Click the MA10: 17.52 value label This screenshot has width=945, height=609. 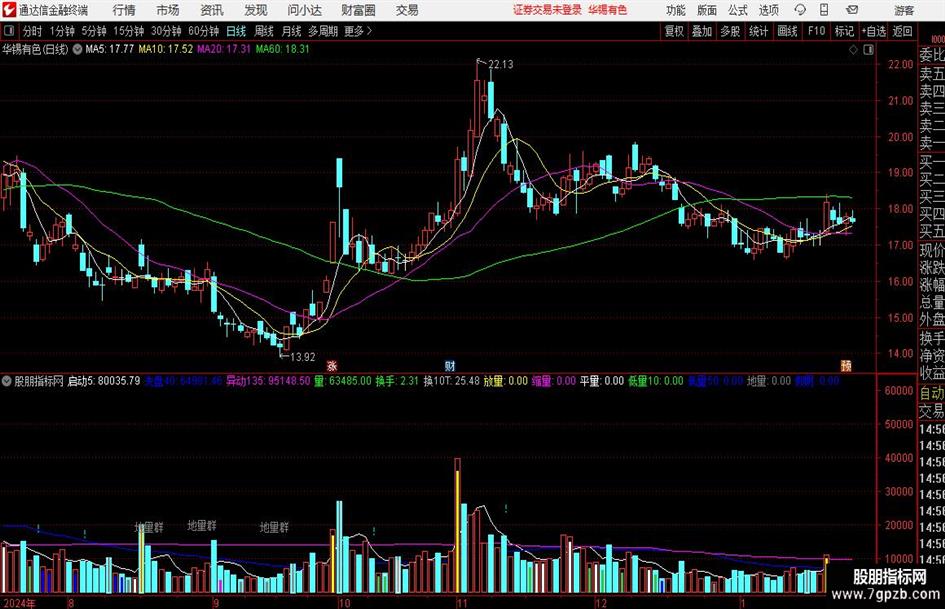pyautogui.click(x=166, y=49)
